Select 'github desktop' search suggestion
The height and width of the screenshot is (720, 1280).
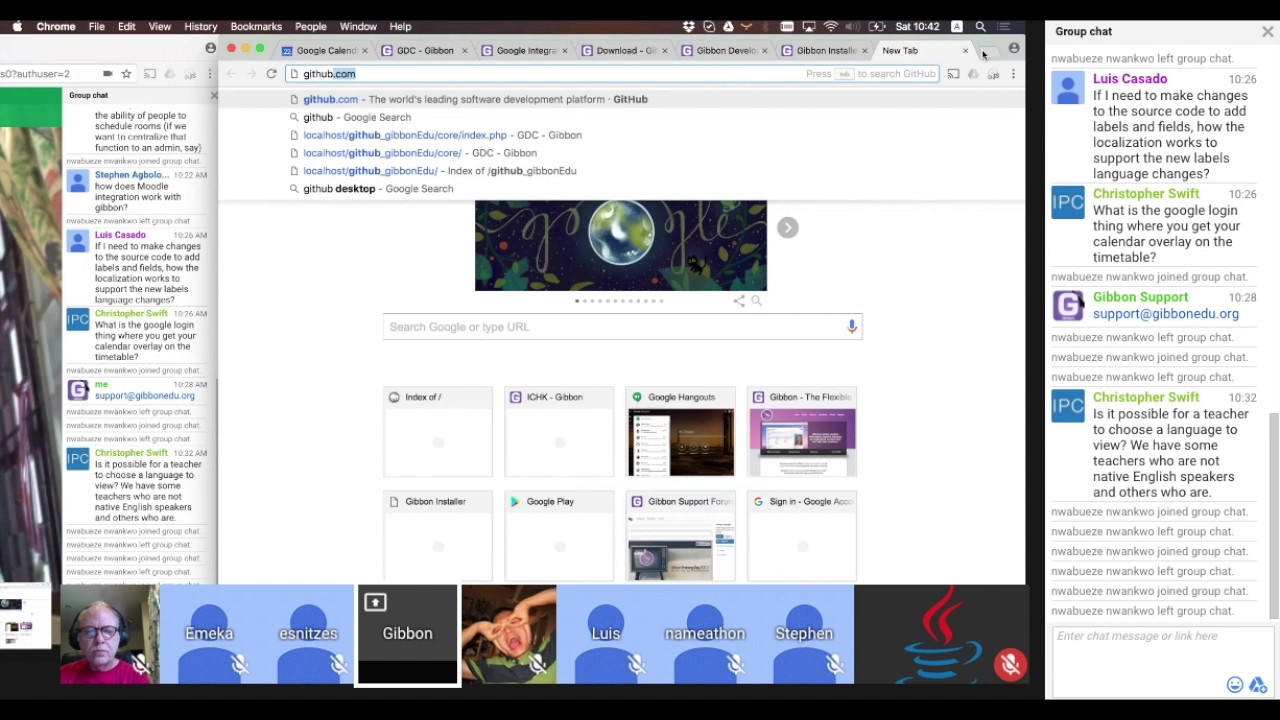621,189
